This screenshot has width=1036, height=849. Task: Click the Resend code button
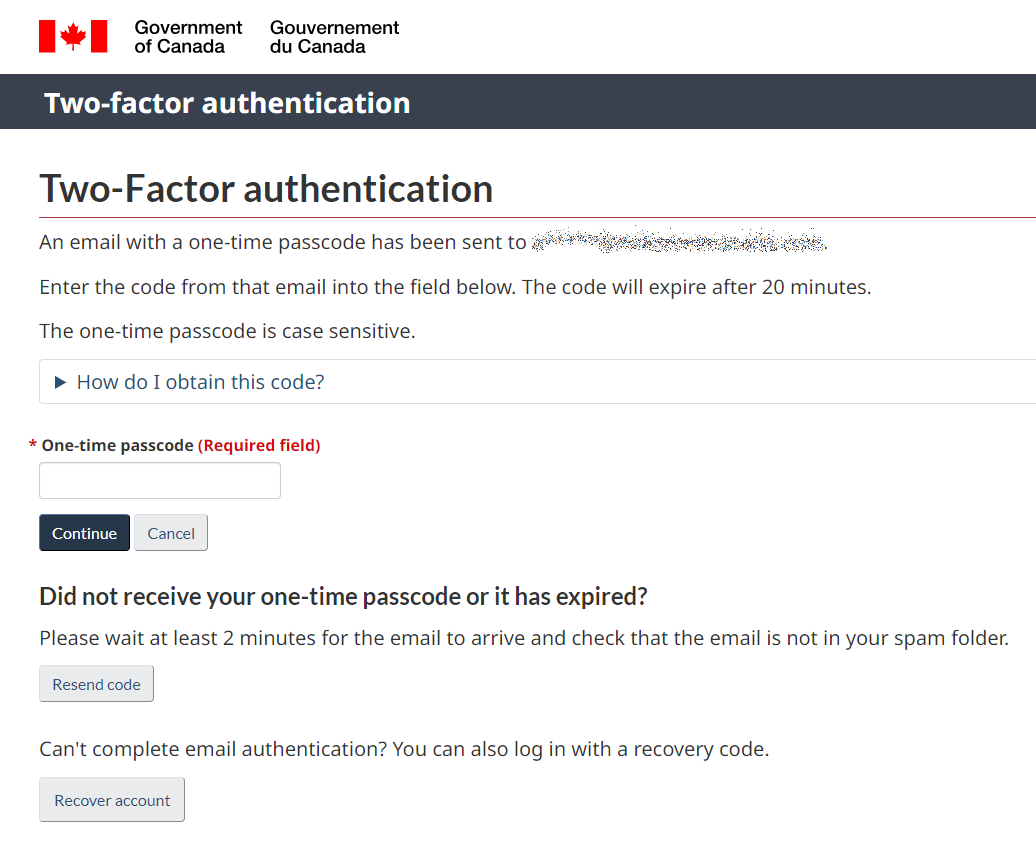96,684
